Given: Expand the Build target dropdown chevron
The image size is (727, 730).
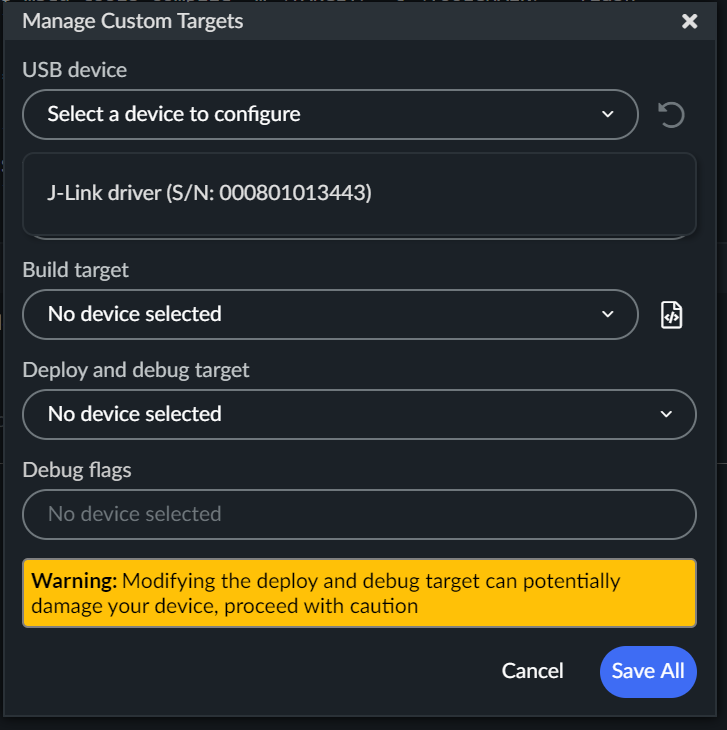Looking at the screenshot, I should (608, 315).
